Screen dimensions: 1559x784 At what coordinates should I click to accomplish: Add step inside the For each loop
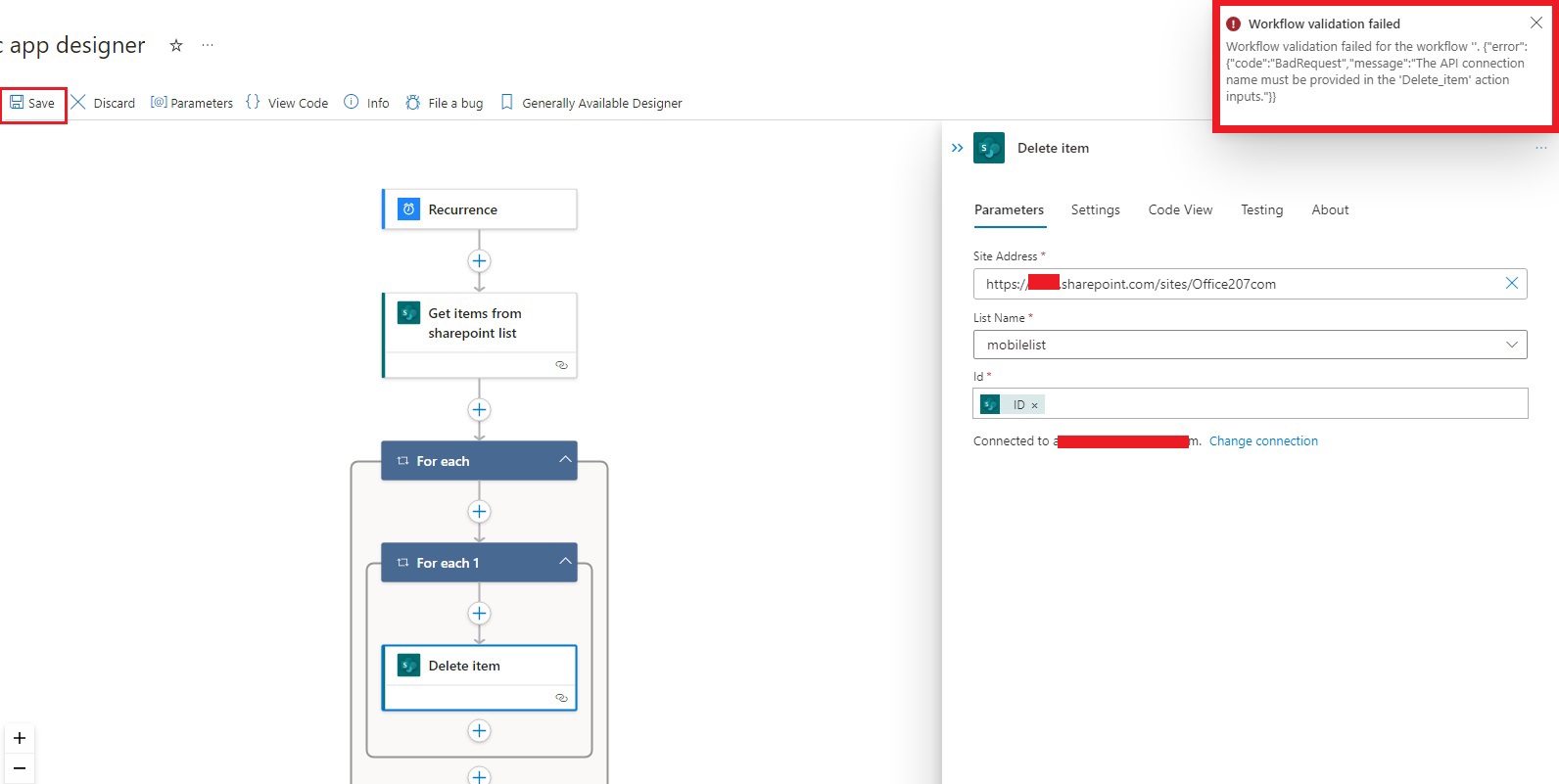click(x=479, y=512)
